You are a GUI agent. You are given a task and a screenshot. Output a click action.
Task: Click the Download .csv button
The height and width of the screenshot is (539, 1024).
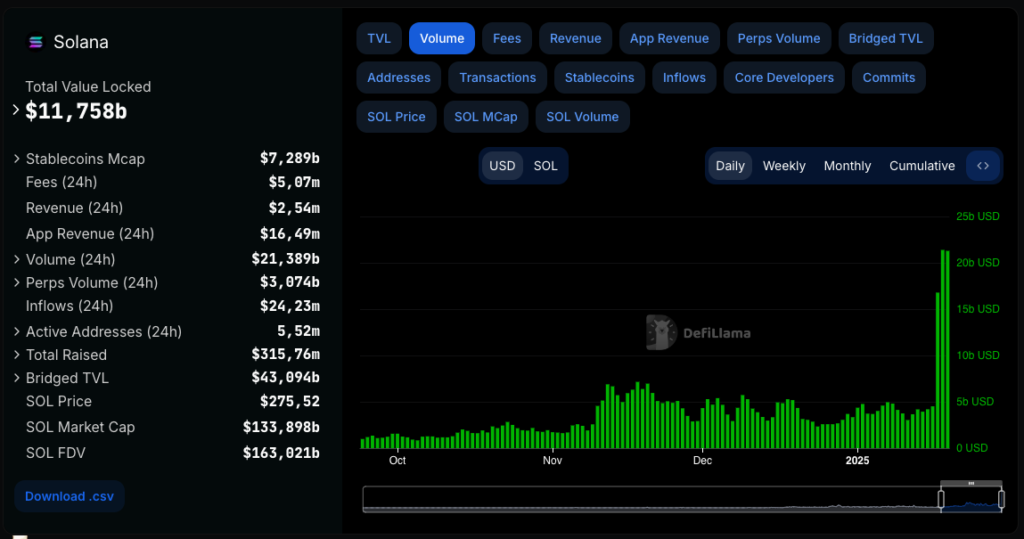pos(69,496)
